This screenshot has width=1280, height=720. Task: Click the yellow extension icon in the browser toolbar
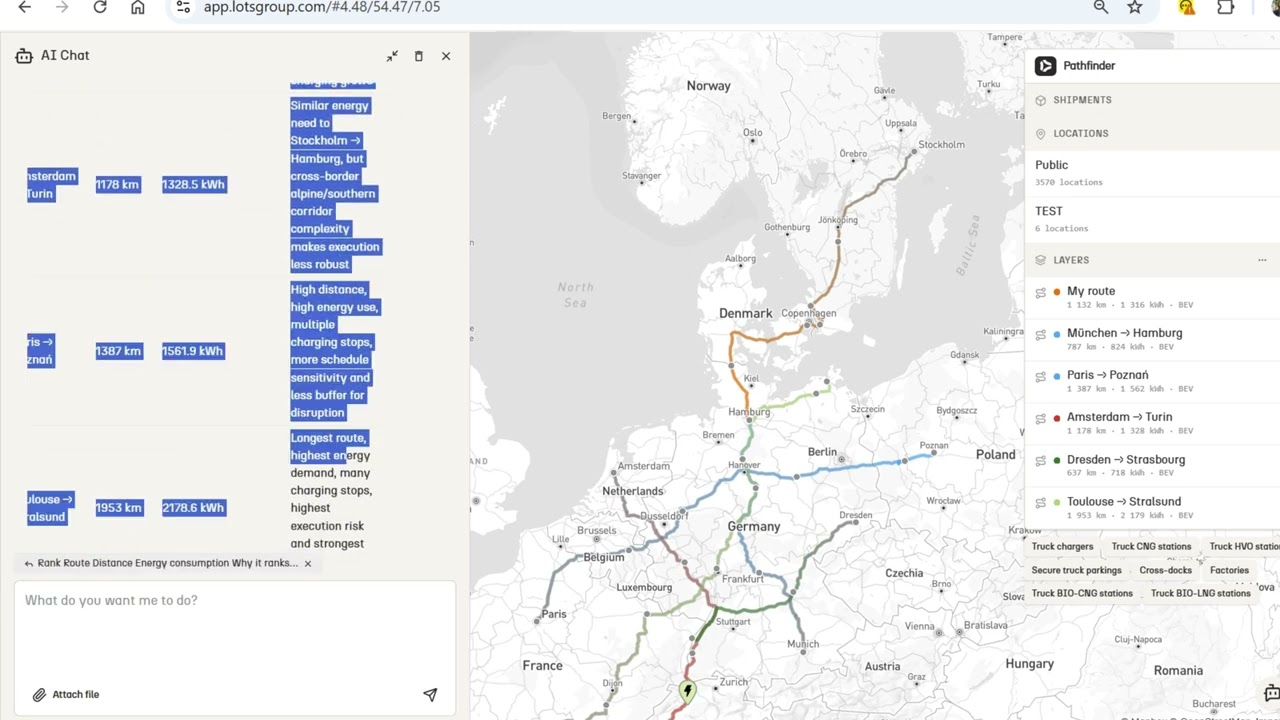coord(1187,7)
